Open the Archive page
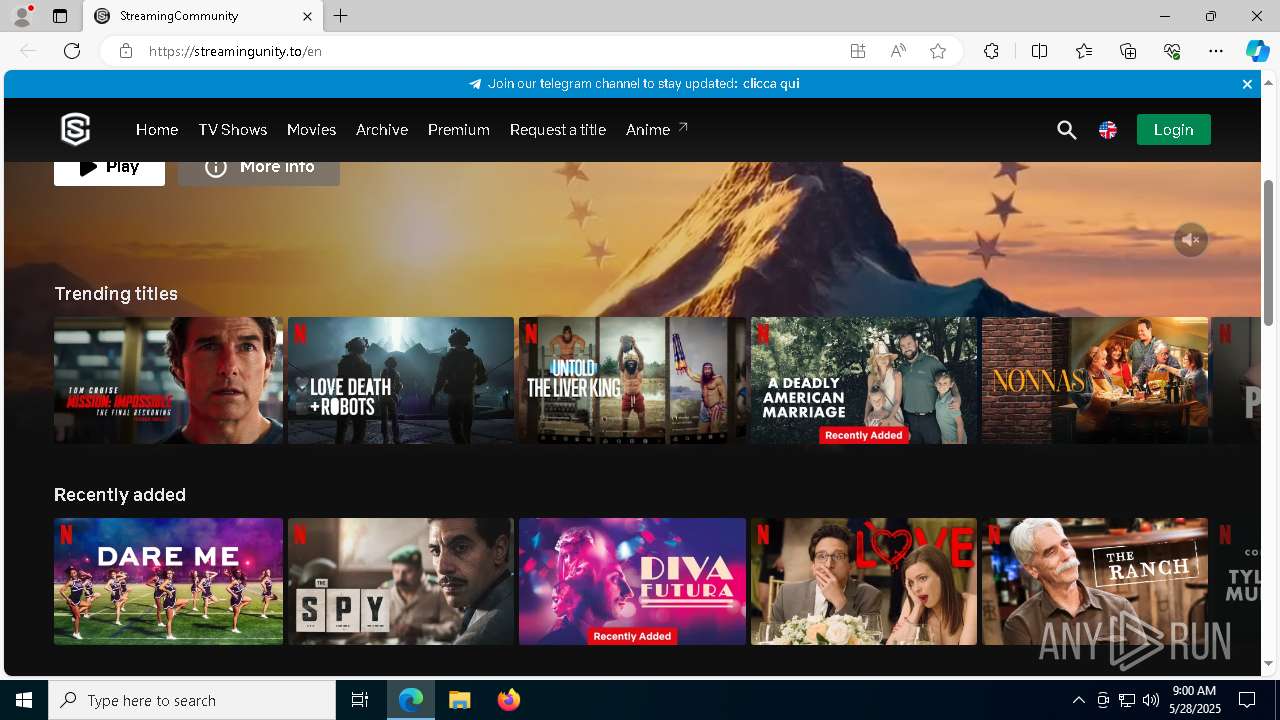 point(382,130)
